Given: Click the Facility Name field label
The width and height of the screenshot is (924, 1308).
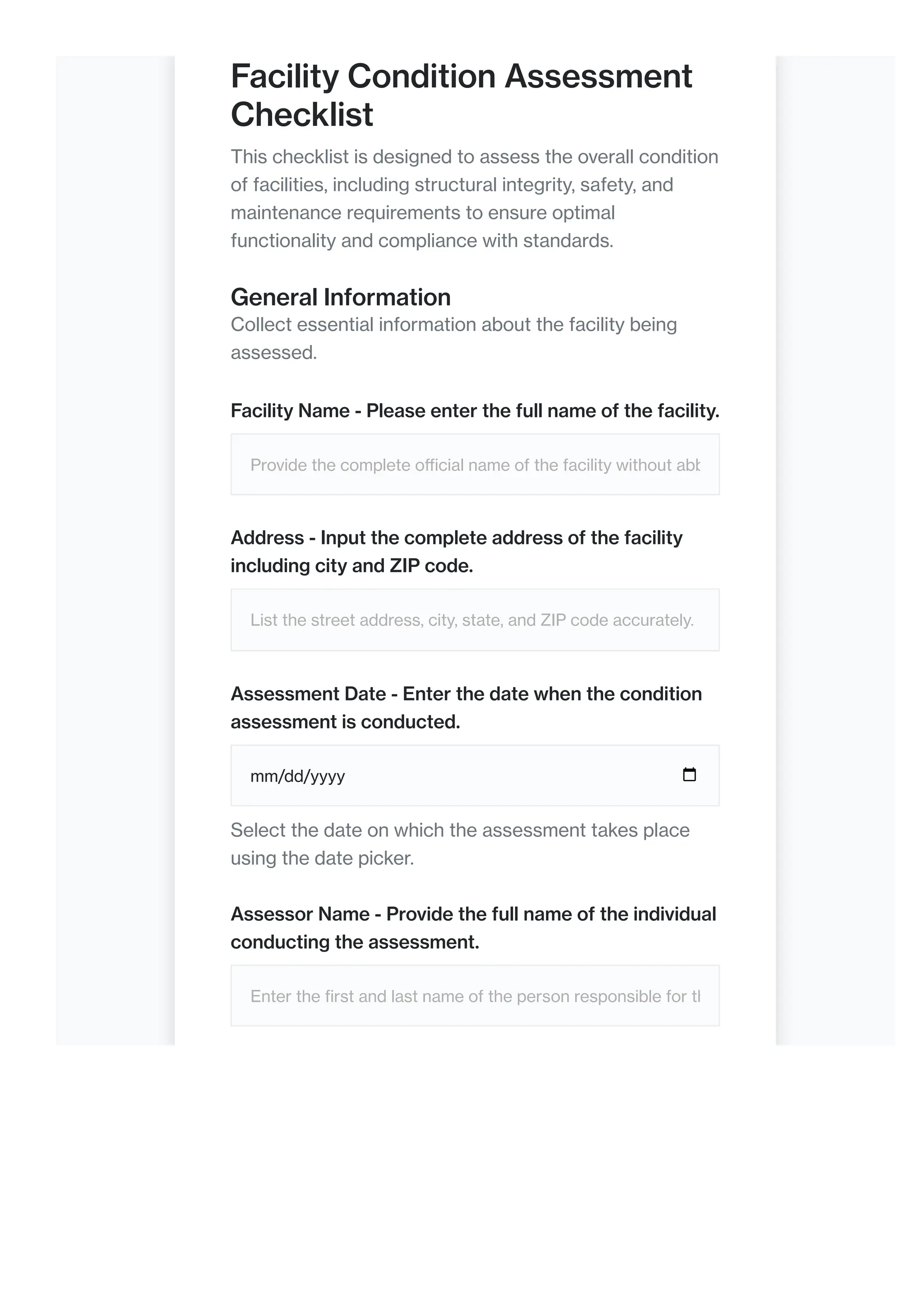Looking at the screenshot, I should point(475,411).
